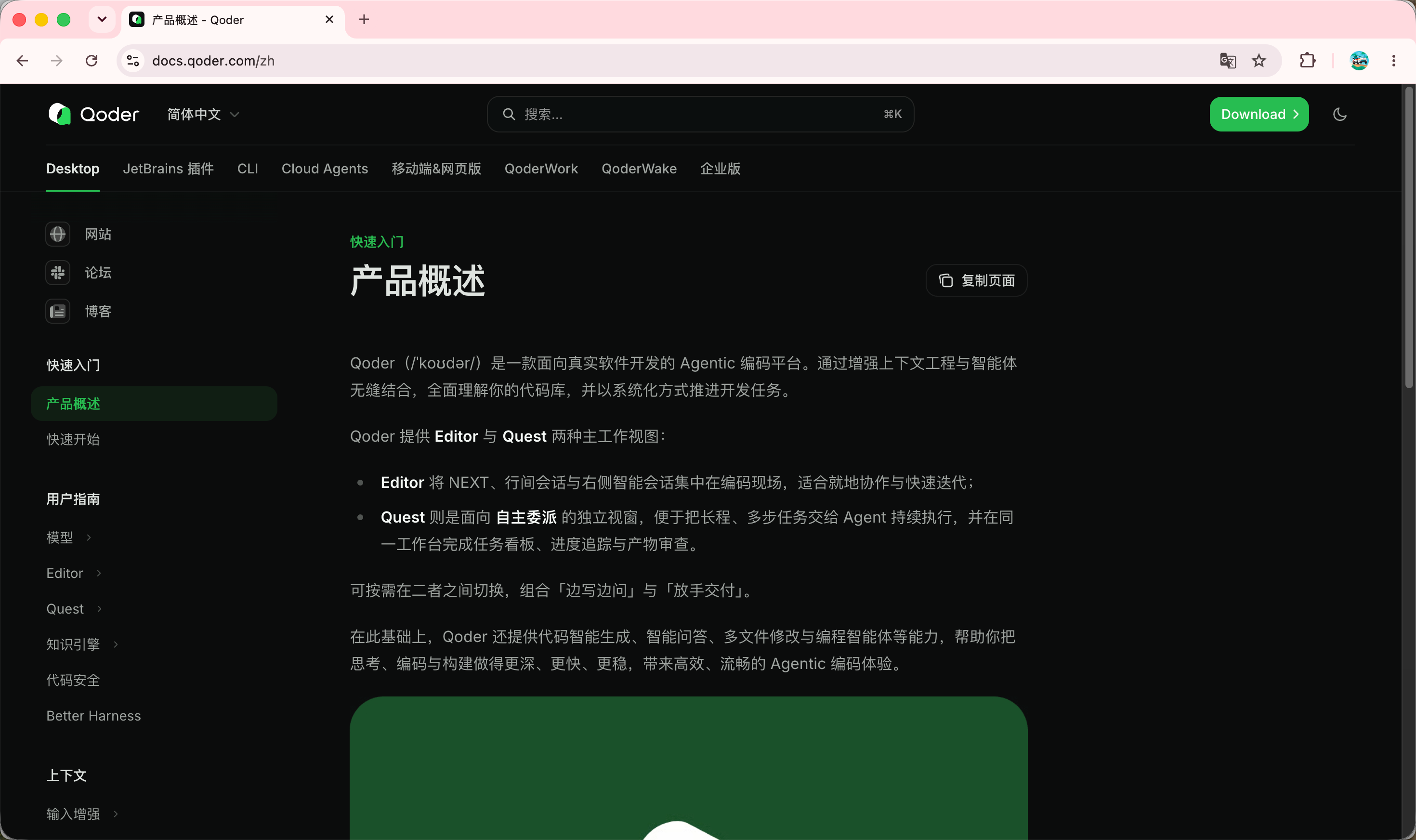1416x840 pixels.
Task: Open 代码安全 in the sidebar
Action: pyautogui.click(x=73, y=680)
